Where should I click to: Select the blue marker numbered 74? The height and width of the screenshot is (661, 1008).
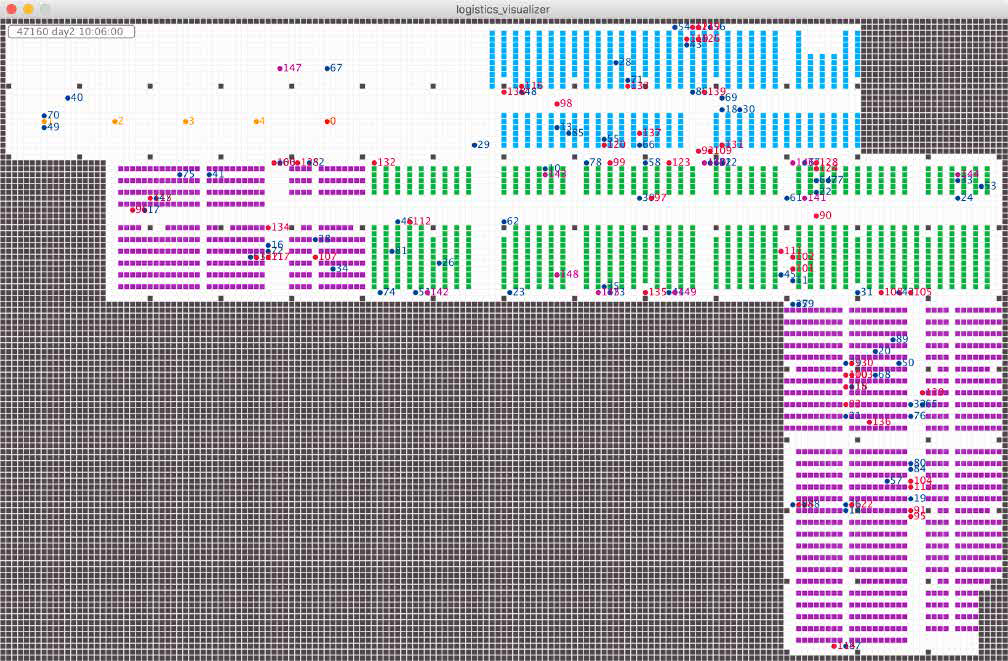click(380, 292)
